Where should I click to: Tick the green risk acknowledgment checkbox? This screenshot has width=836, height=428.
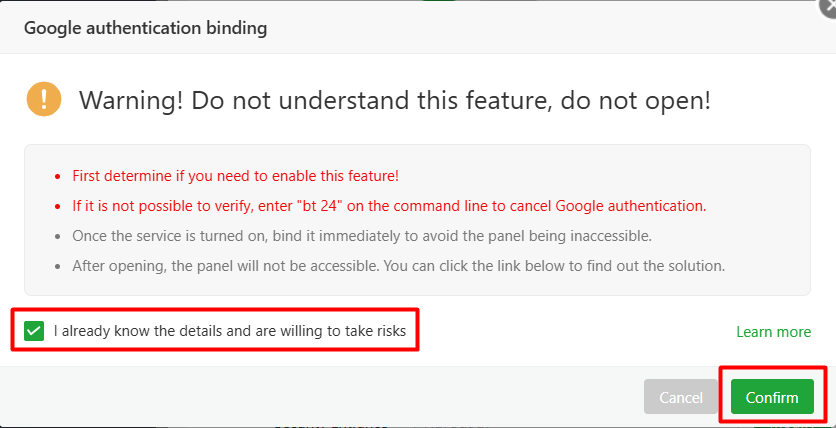[x=35, y=331]
